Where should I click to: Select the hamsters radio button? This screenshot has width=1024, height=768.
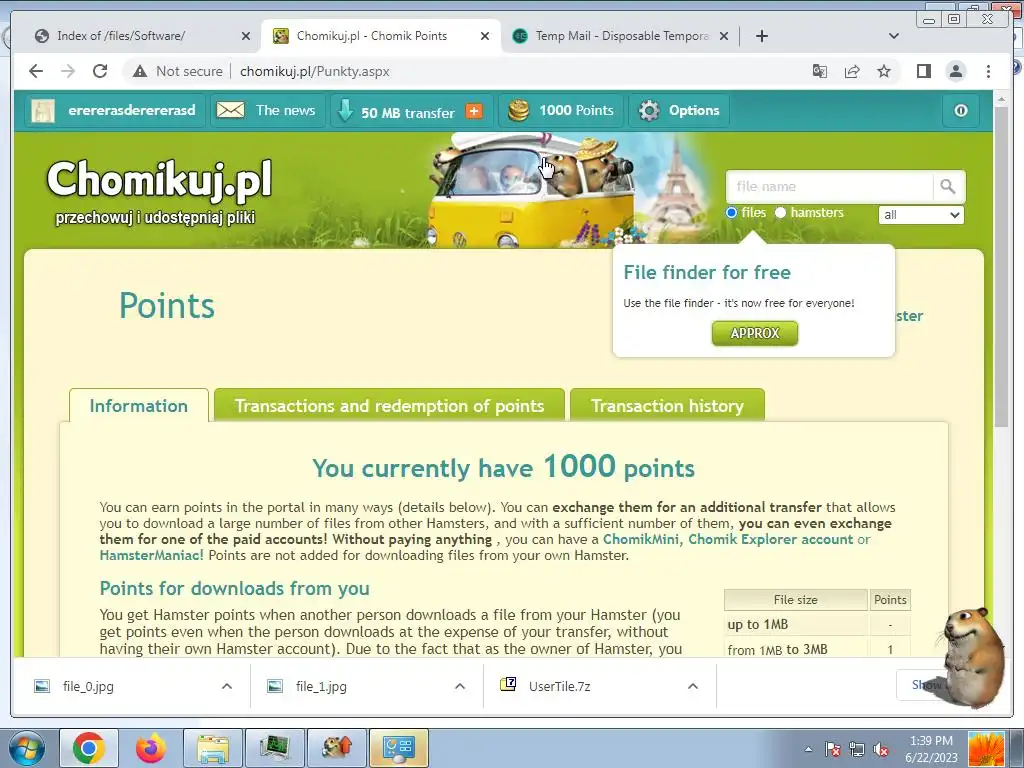click(780, 213)
